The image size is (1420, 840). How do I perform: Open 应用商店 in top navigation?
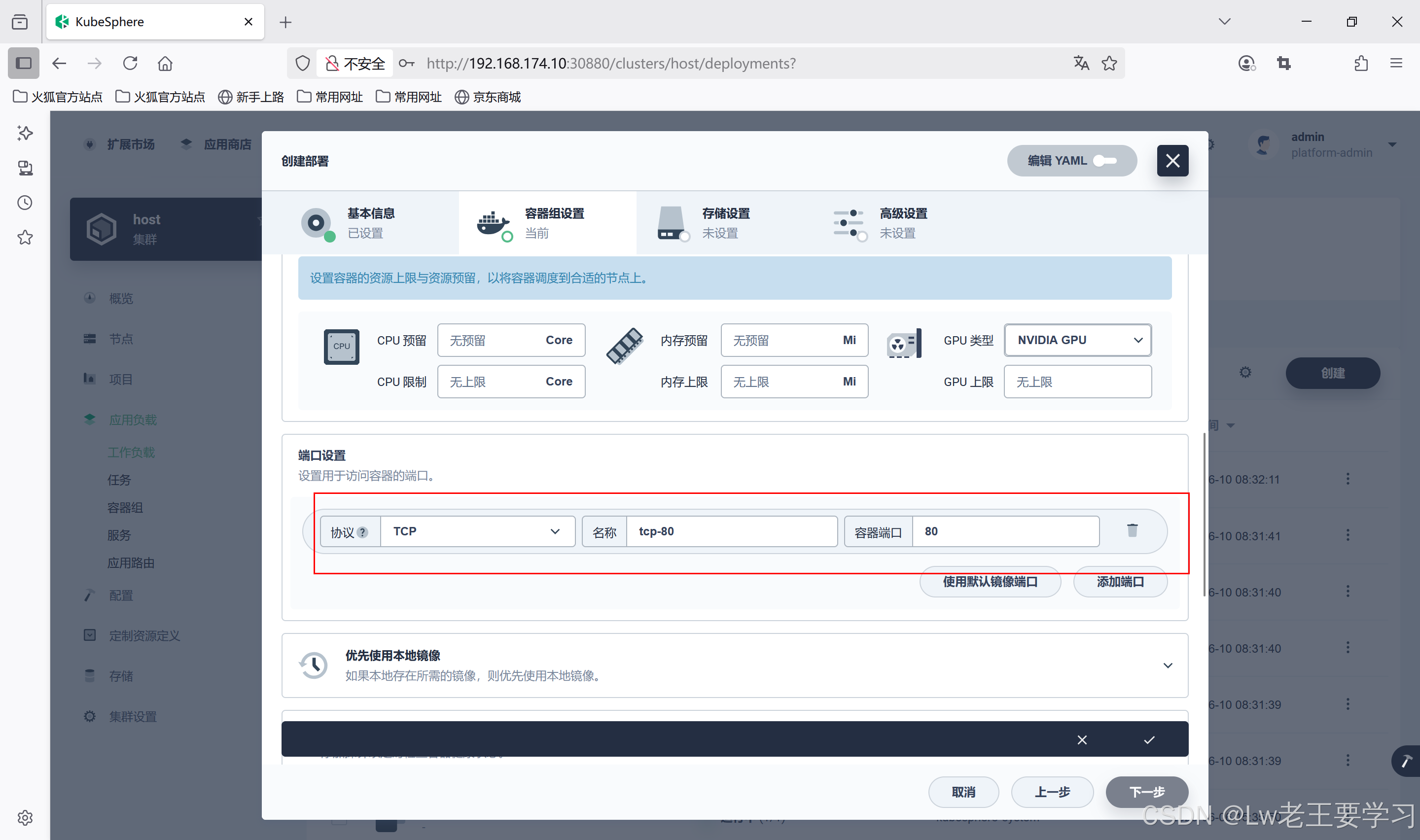pos(216,144)
